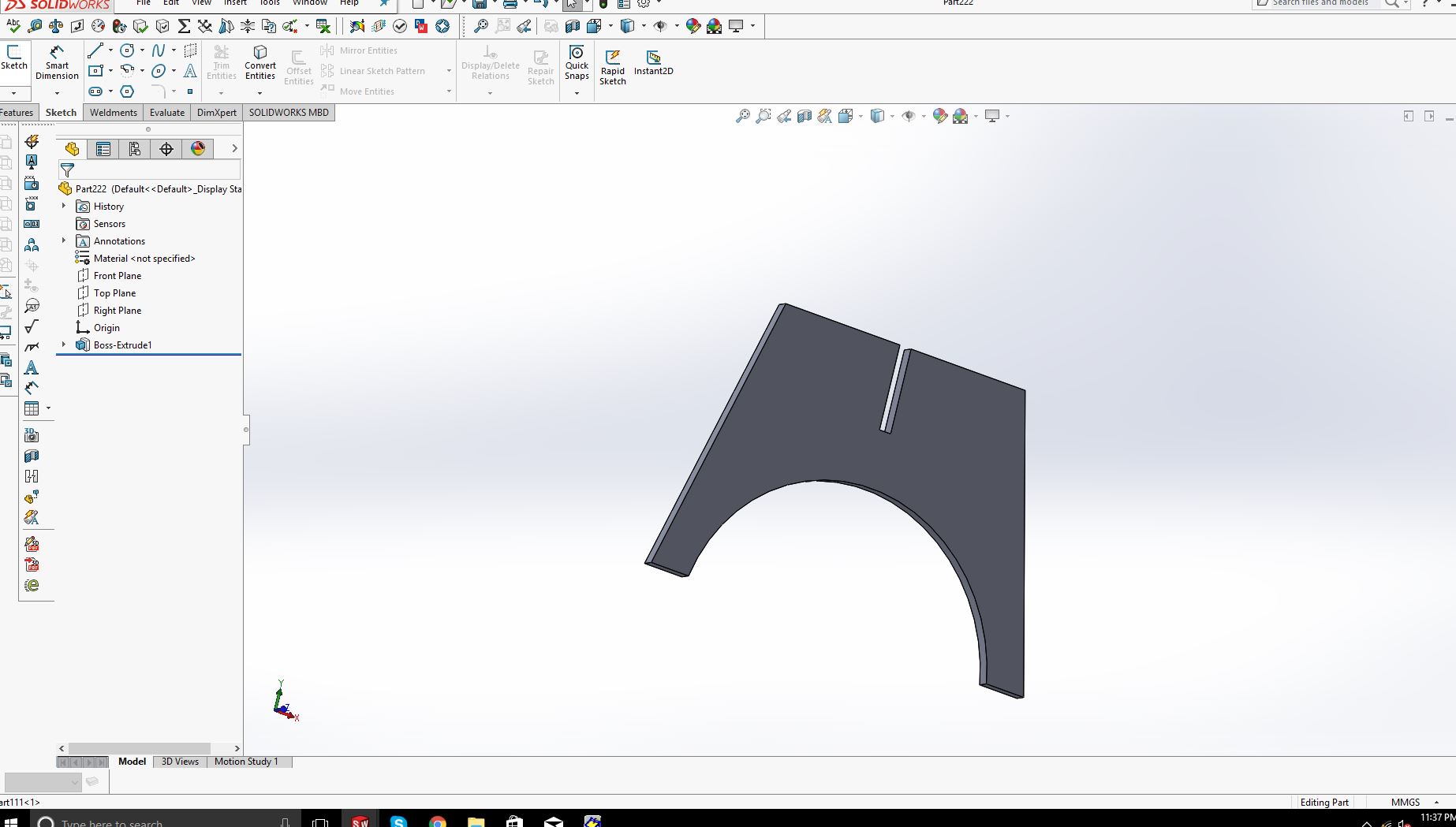
Task: Switch to the Evaluate tab
Action: point(167,113)
